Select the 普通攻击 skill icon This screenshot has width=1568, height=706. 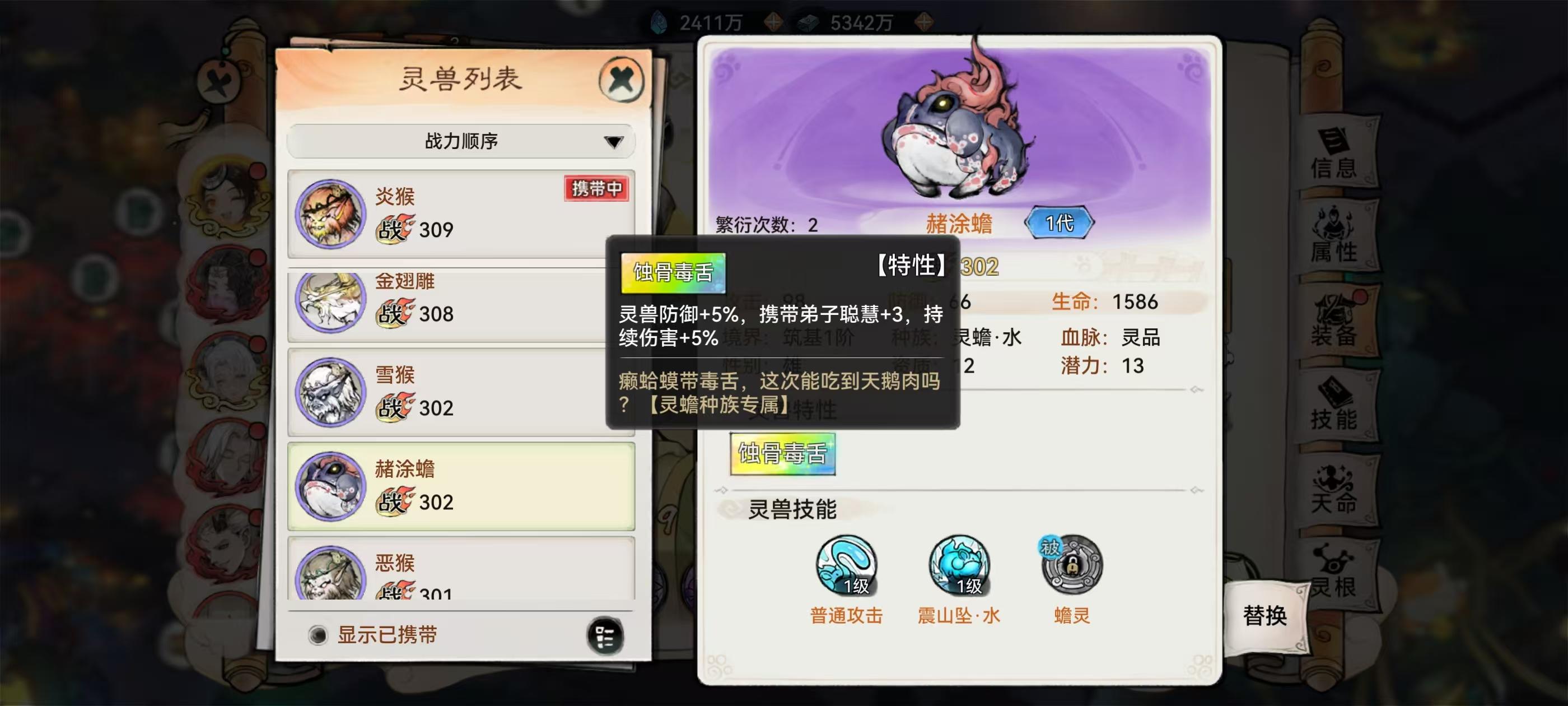(846, 565)
